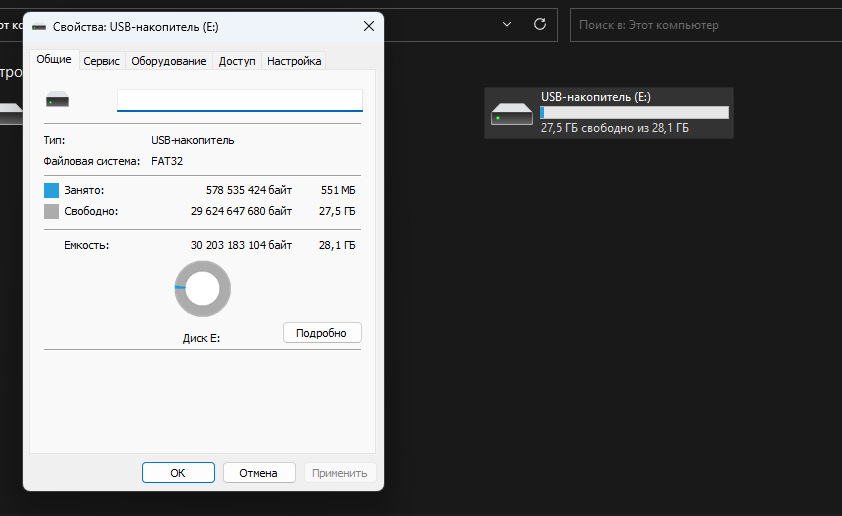Image resolution: width=842 pixels, height=516 pixels.
Task: Click the Диск E: label
Action: pyautogui.click(x=201, y=338)
